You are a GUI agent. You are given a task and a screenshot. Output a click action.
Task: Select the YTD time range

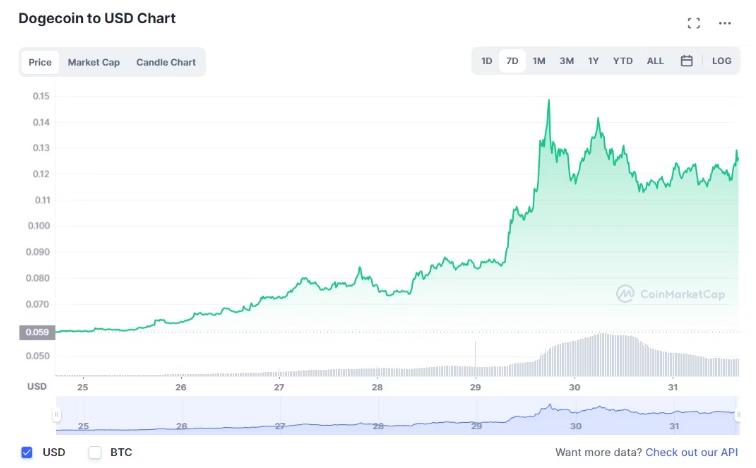(622, 61)
